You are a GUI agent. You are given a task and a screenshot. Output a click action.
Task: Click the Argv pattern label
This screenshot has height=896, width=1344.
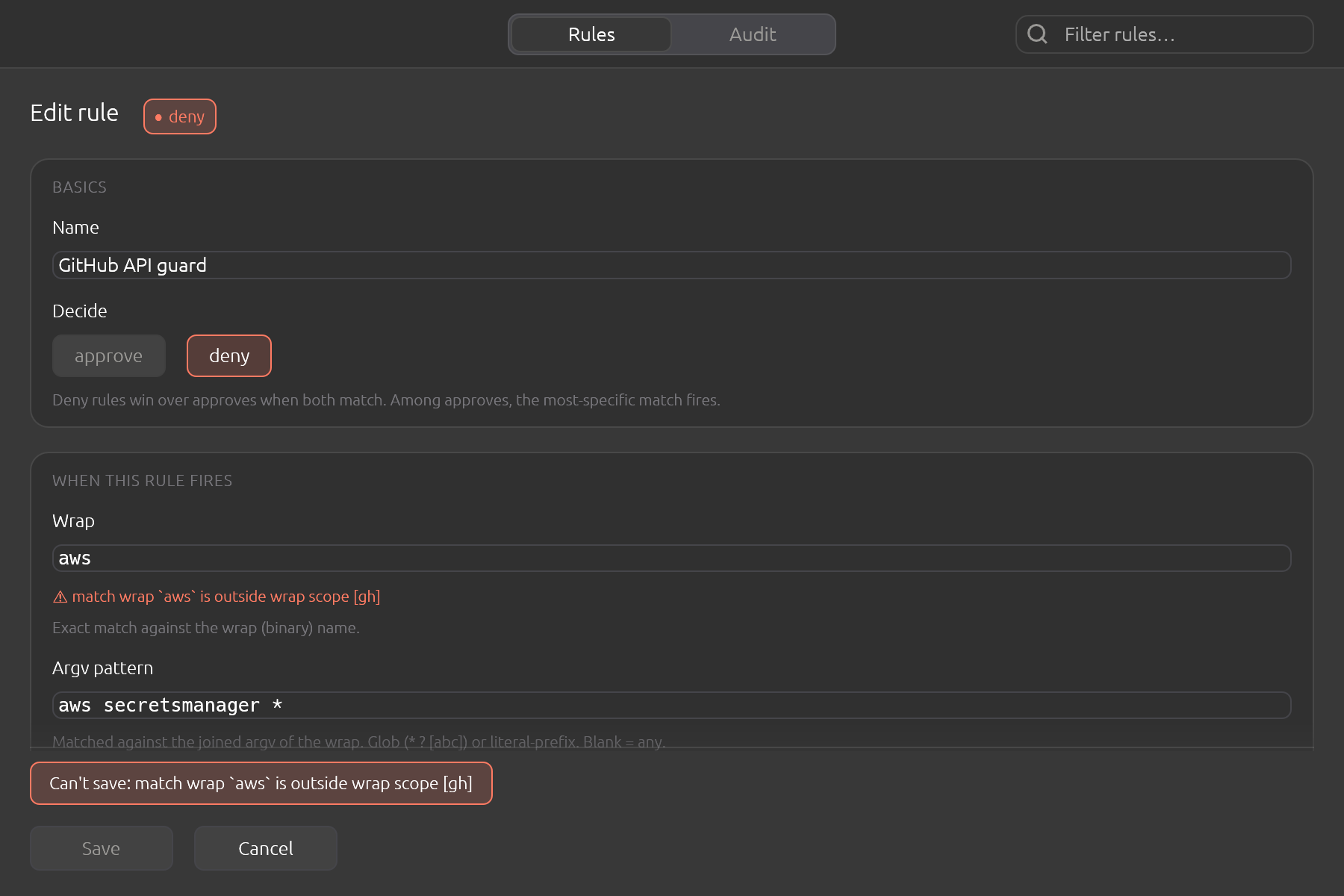(103, 668)
